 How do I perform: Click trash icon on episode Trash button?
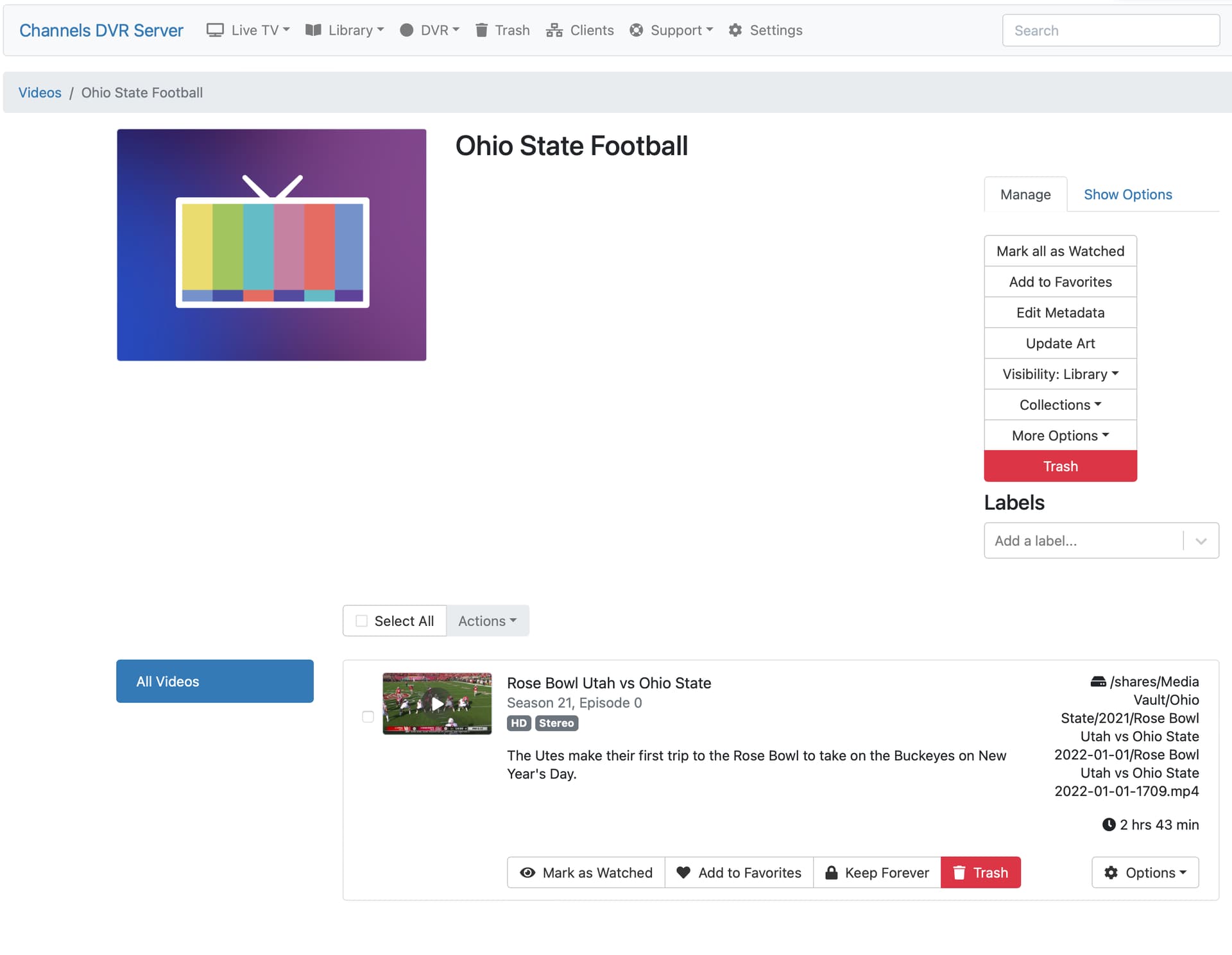959,872
